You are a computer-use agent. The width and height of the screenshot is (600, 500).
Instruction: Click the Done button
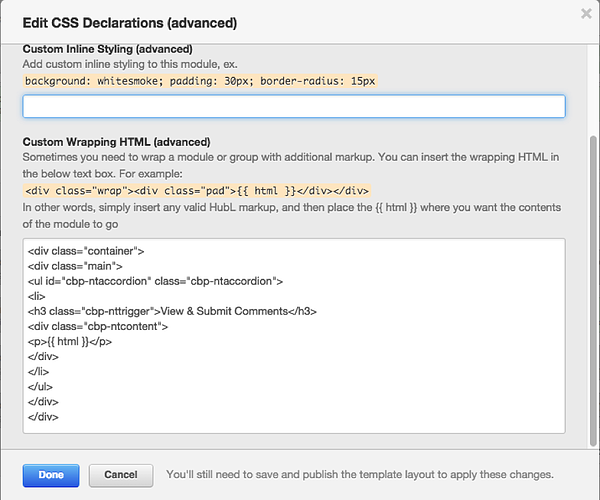point(50,474)
